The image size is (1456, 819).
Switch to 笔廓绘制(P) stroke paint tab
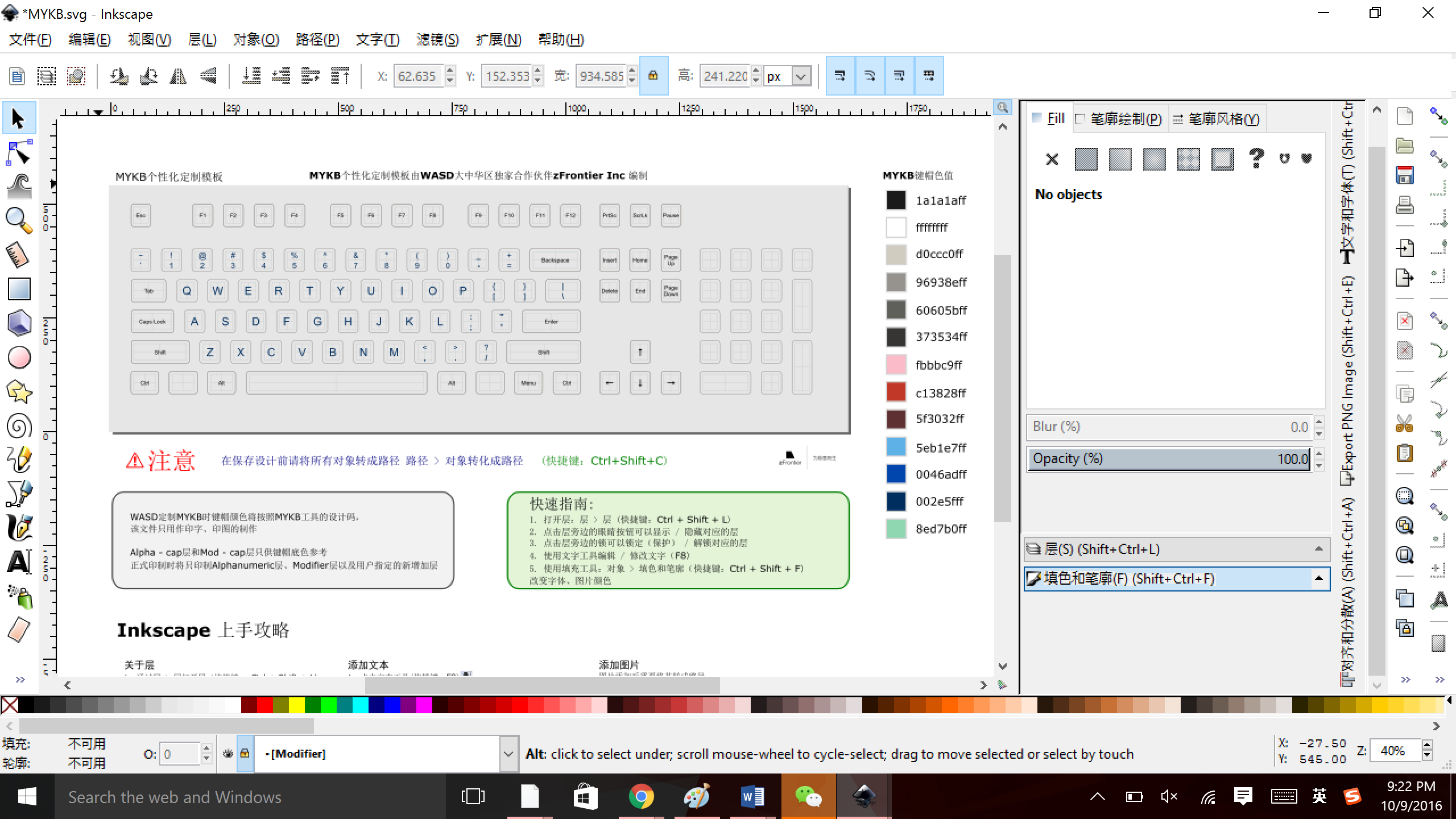pos(1119,118)
